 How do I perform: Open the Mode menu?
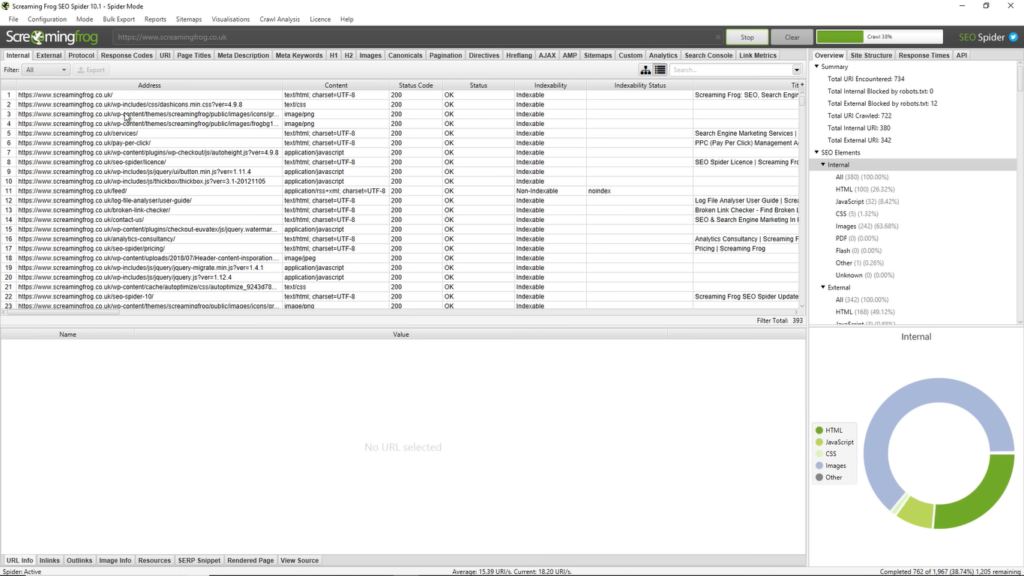point(84,19)
